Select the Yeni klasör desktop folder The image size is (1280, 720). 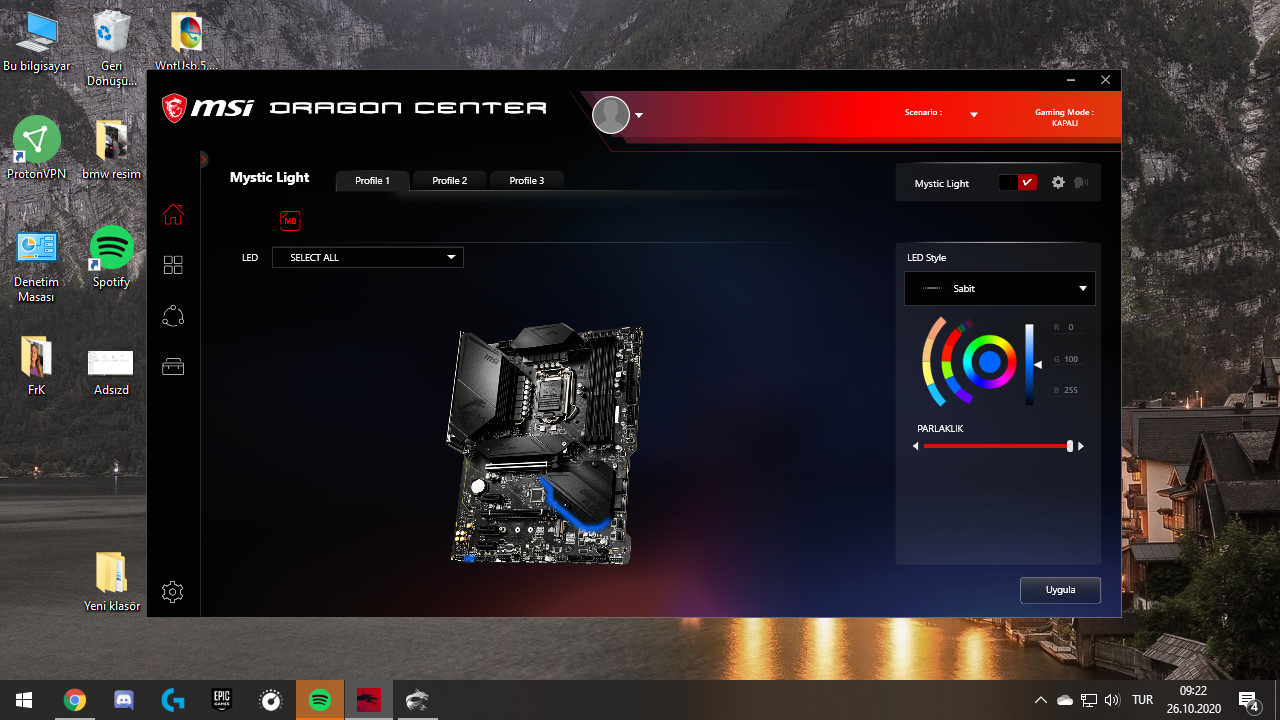coord(112,581)
